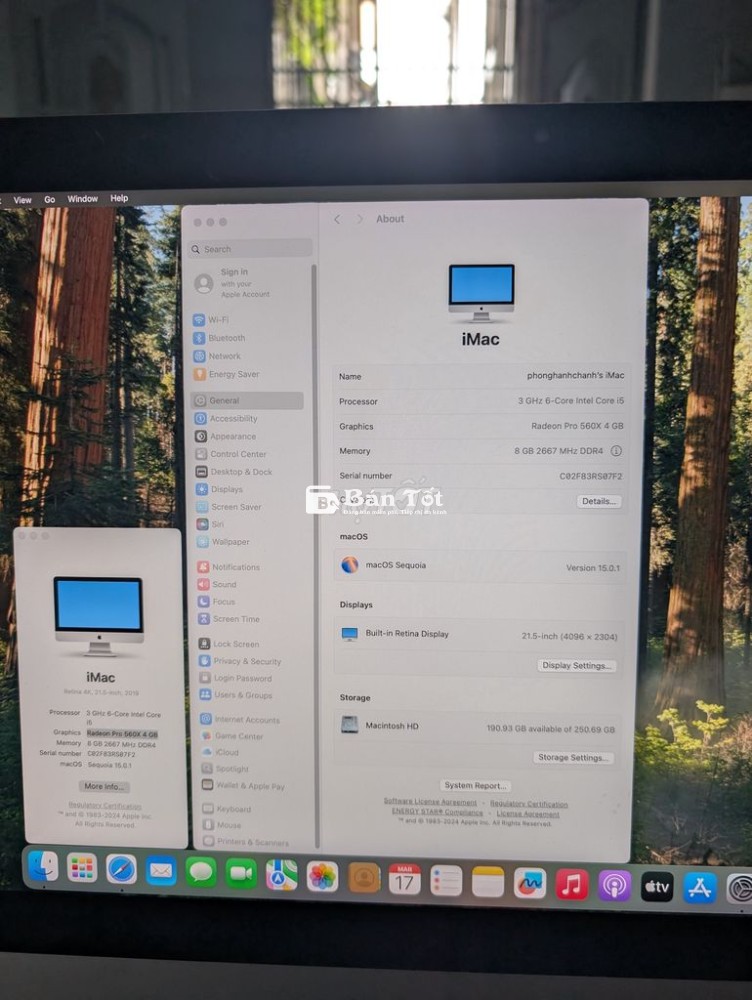This screenshot has height=1000, width=752.
Task: Open Regulatory Certification link in About This Mac window
Action: click(x=105, y=805)
